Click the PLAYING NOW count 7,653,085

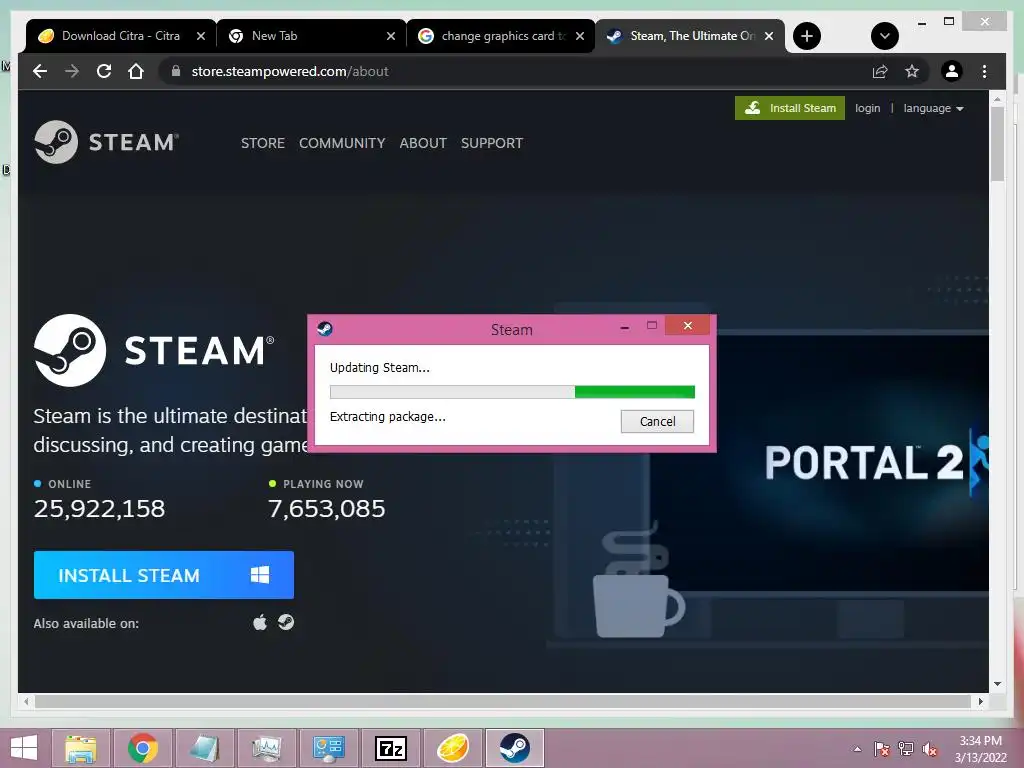point(327,508)
